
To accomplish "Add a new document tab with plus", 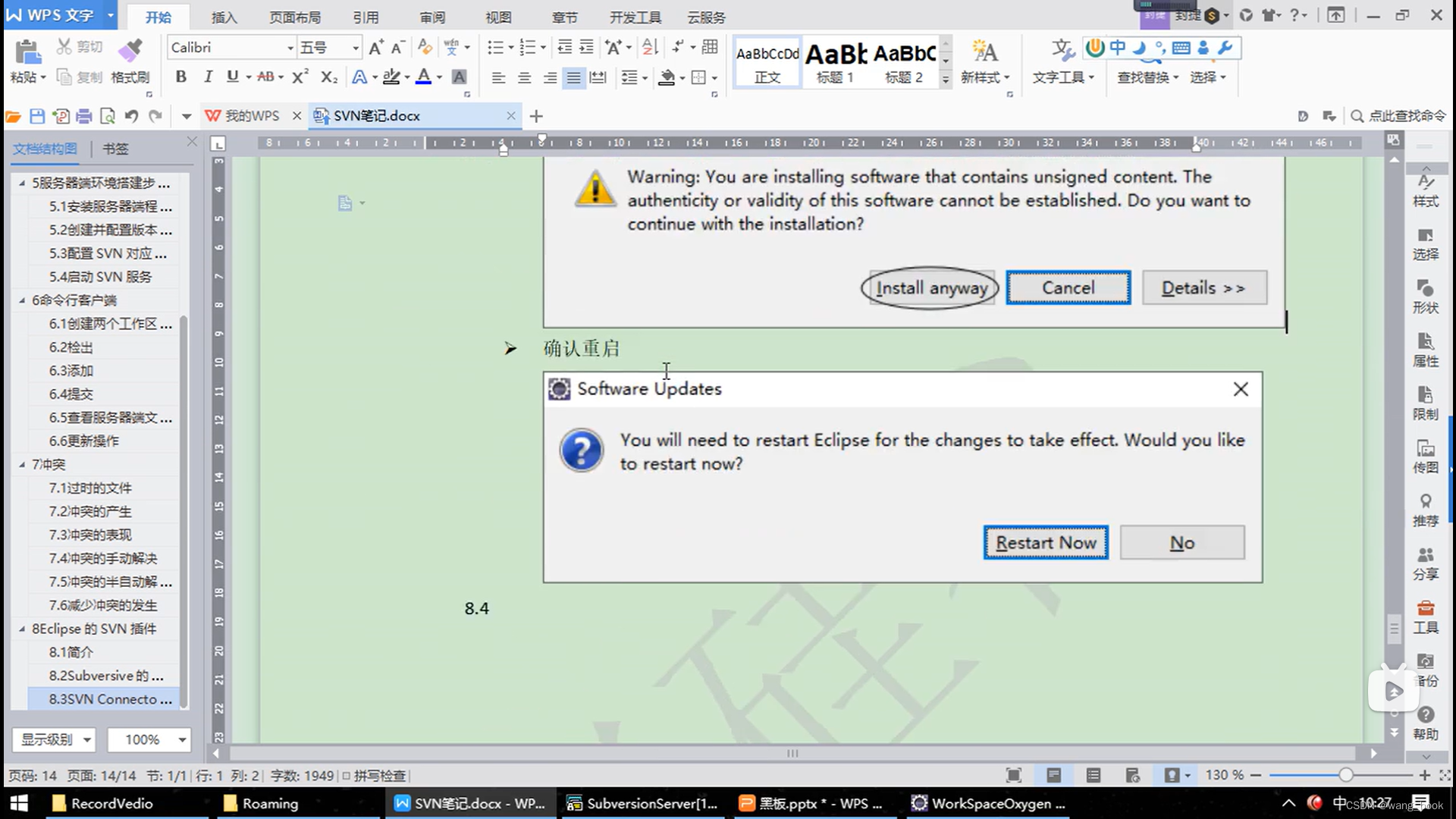I will pyautogui.click(x=536, y=116).
